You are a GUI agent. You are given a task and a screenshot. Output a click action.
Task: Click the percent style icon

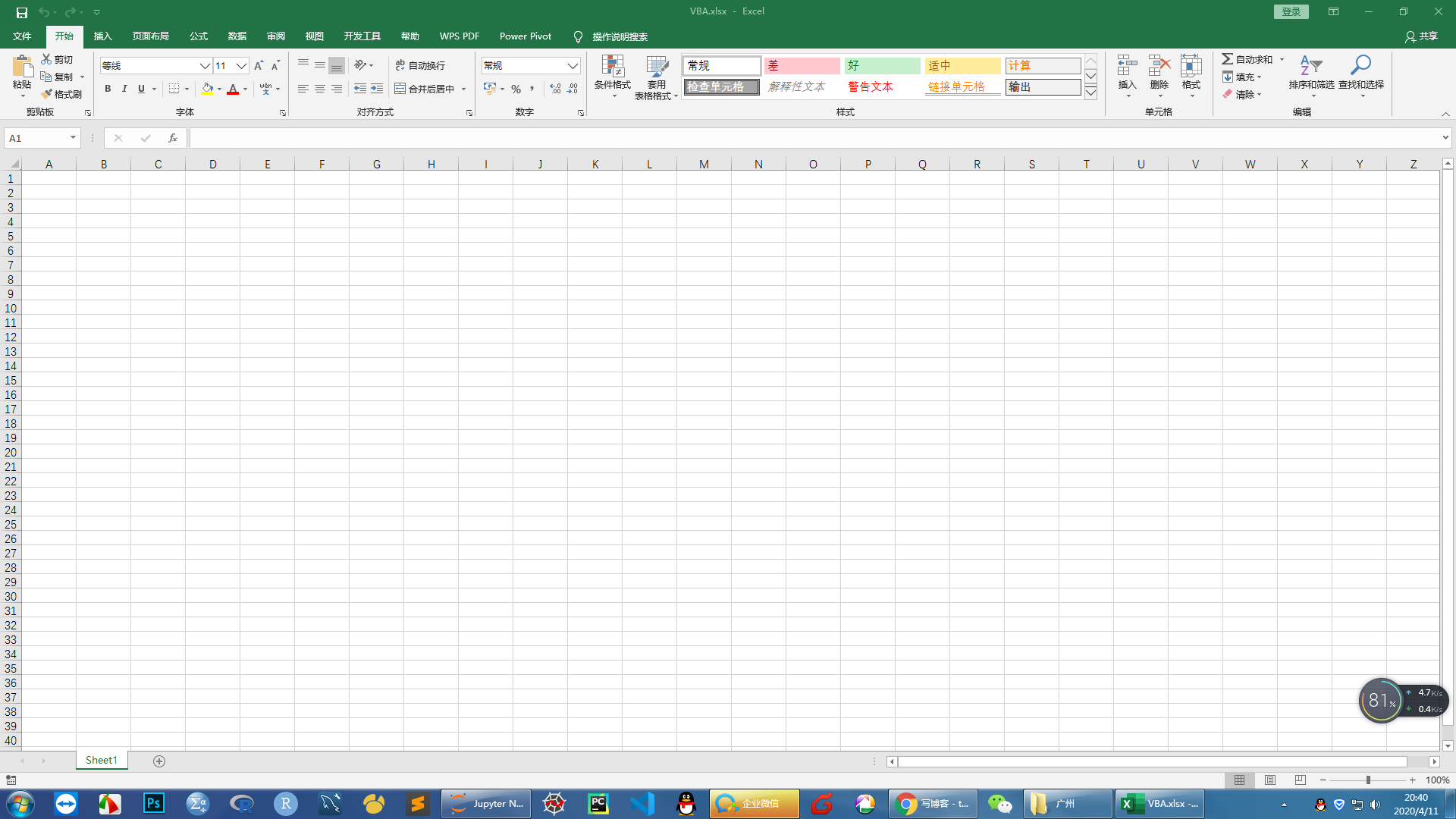click(x=516, y=89)
